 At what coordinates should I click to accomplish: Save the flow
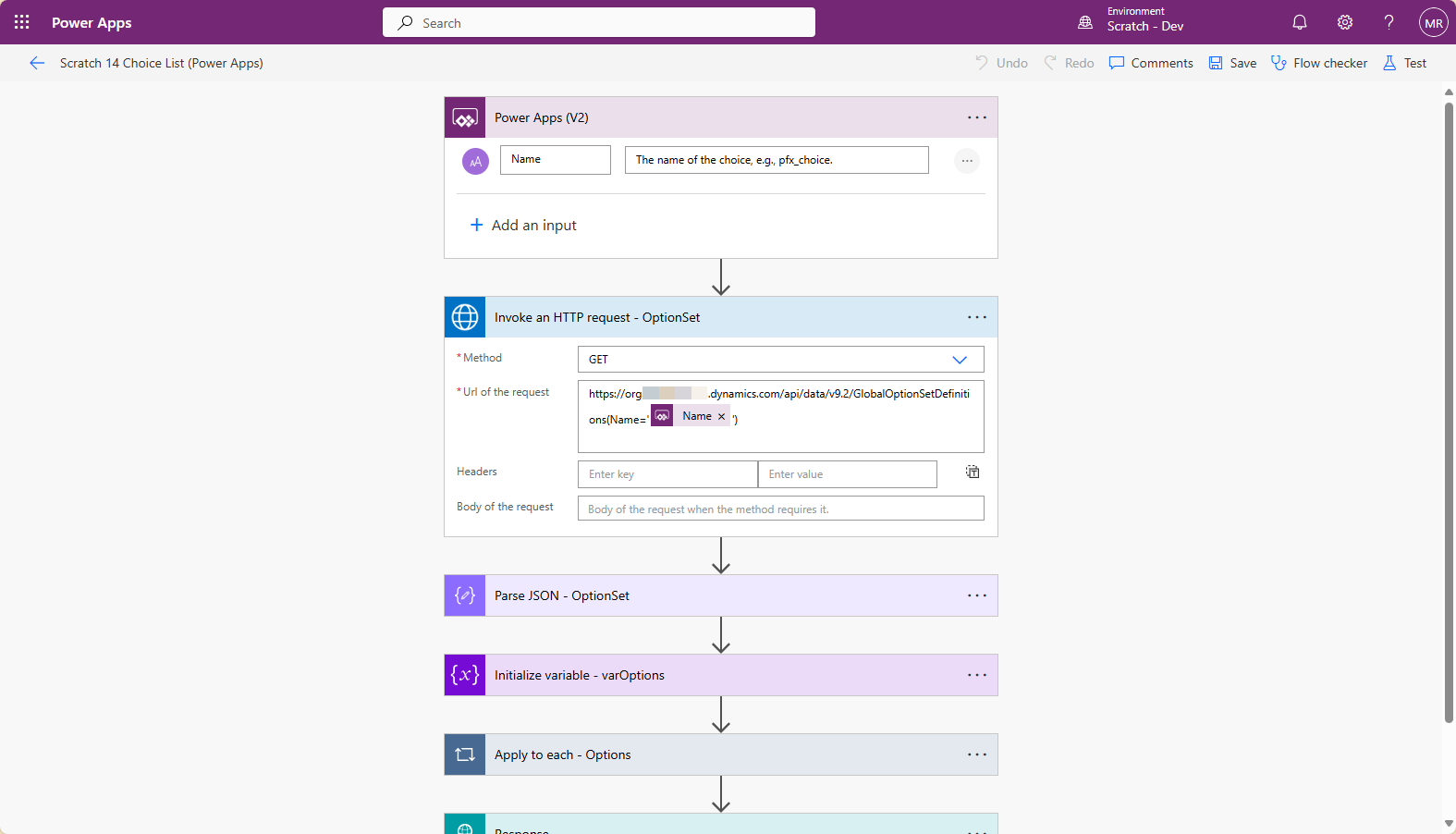[1232, 63]
